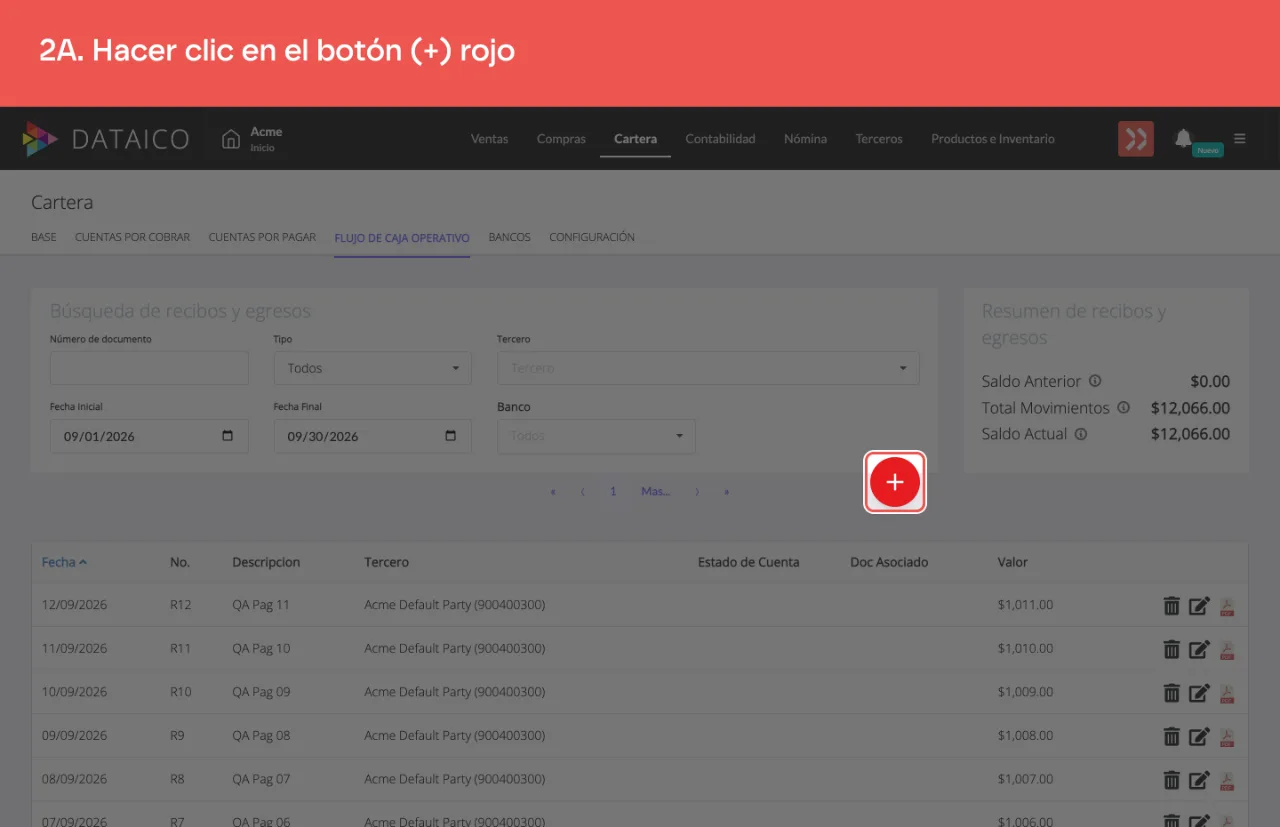Screen dimensions: 1280x827
Task: Edit receipt R11 with pencil icon
Action: tap(1199, 649)
